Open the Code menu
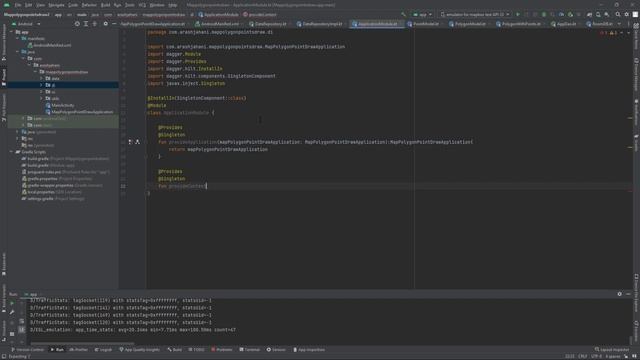The image size is (640, 360). (73, 5)
